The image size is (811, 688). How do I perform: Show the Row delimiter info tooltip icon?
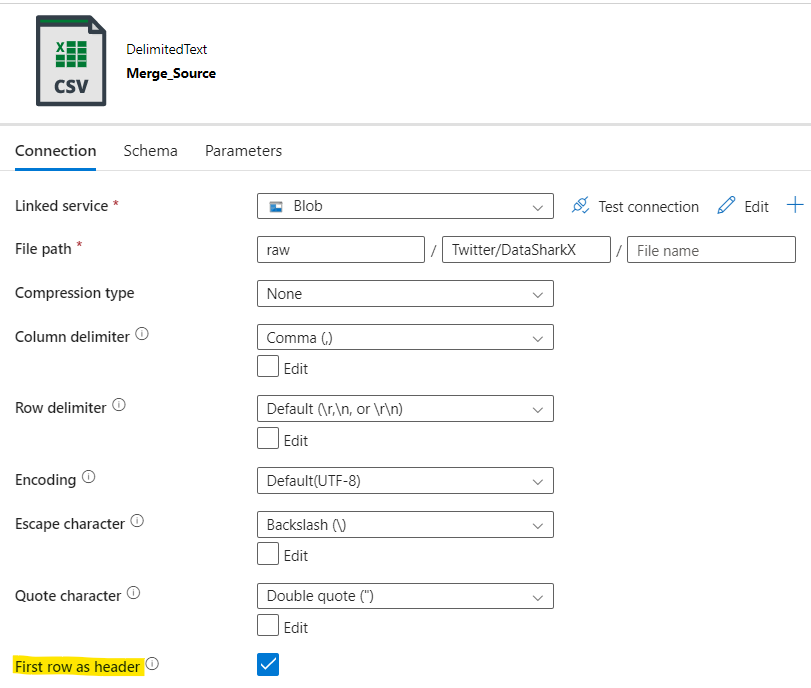119,405
